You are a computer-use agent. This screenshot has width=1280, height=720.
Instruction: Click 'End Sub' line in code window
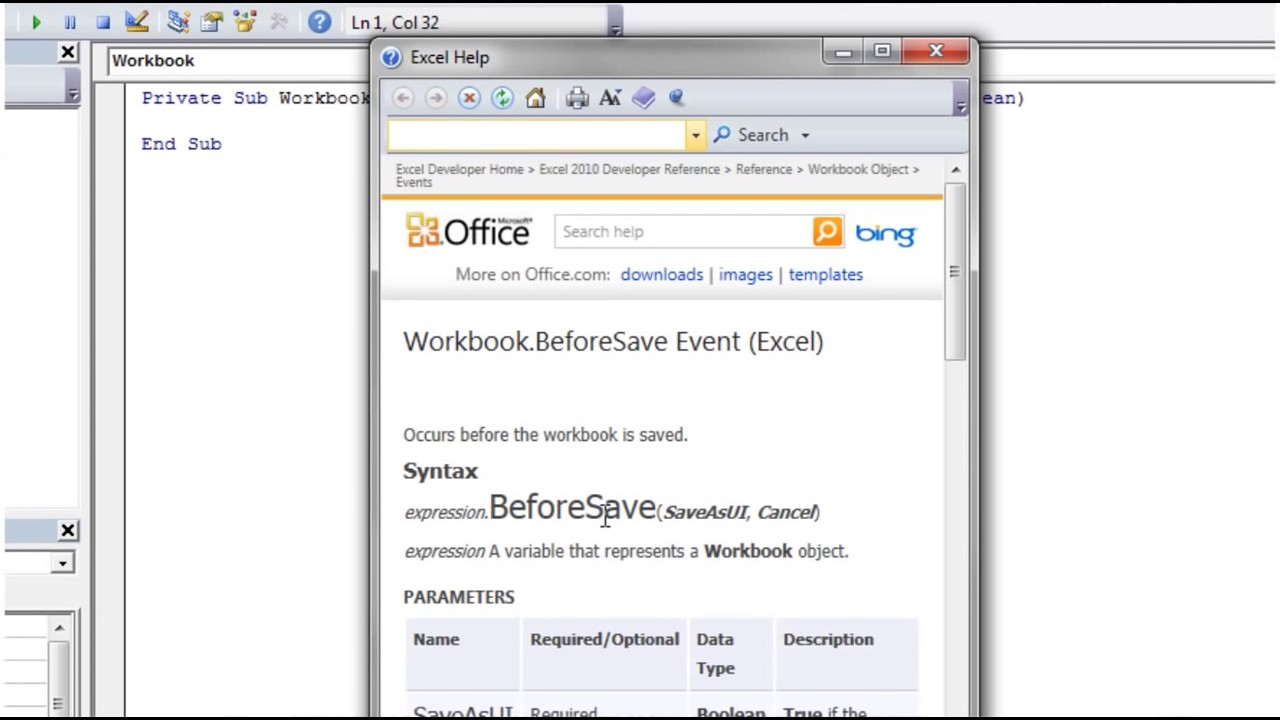(x=181, y=144)
